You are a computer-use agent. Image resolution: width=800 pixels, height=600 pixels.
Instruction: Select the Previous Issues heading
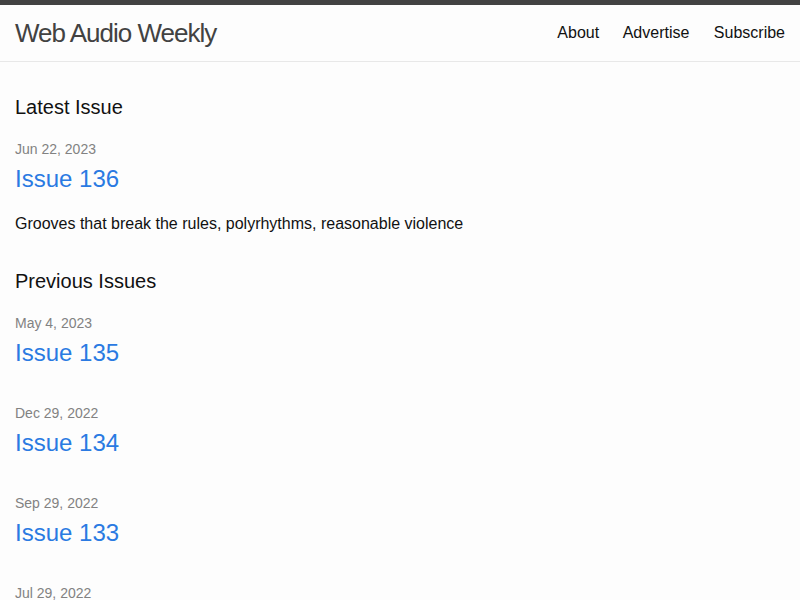85,281
